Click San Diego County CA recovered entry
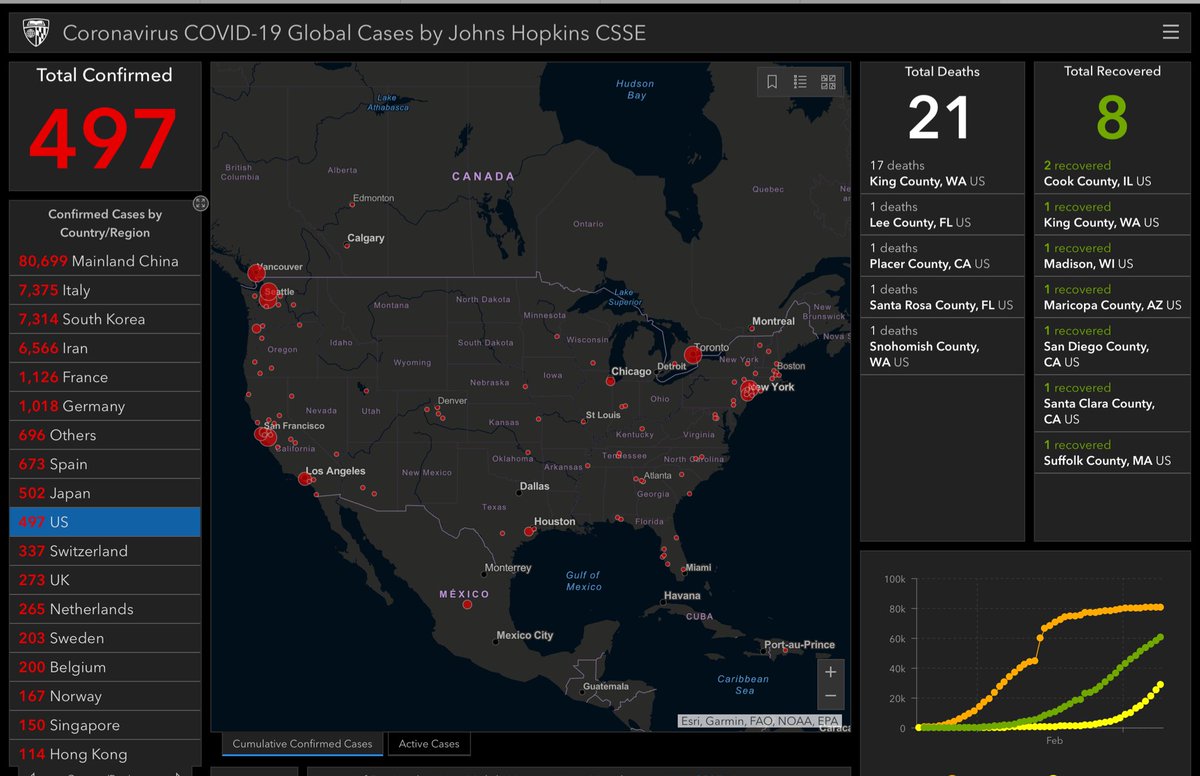Viewport: 1200px width, 776px height. click(x=1112, y=346)
